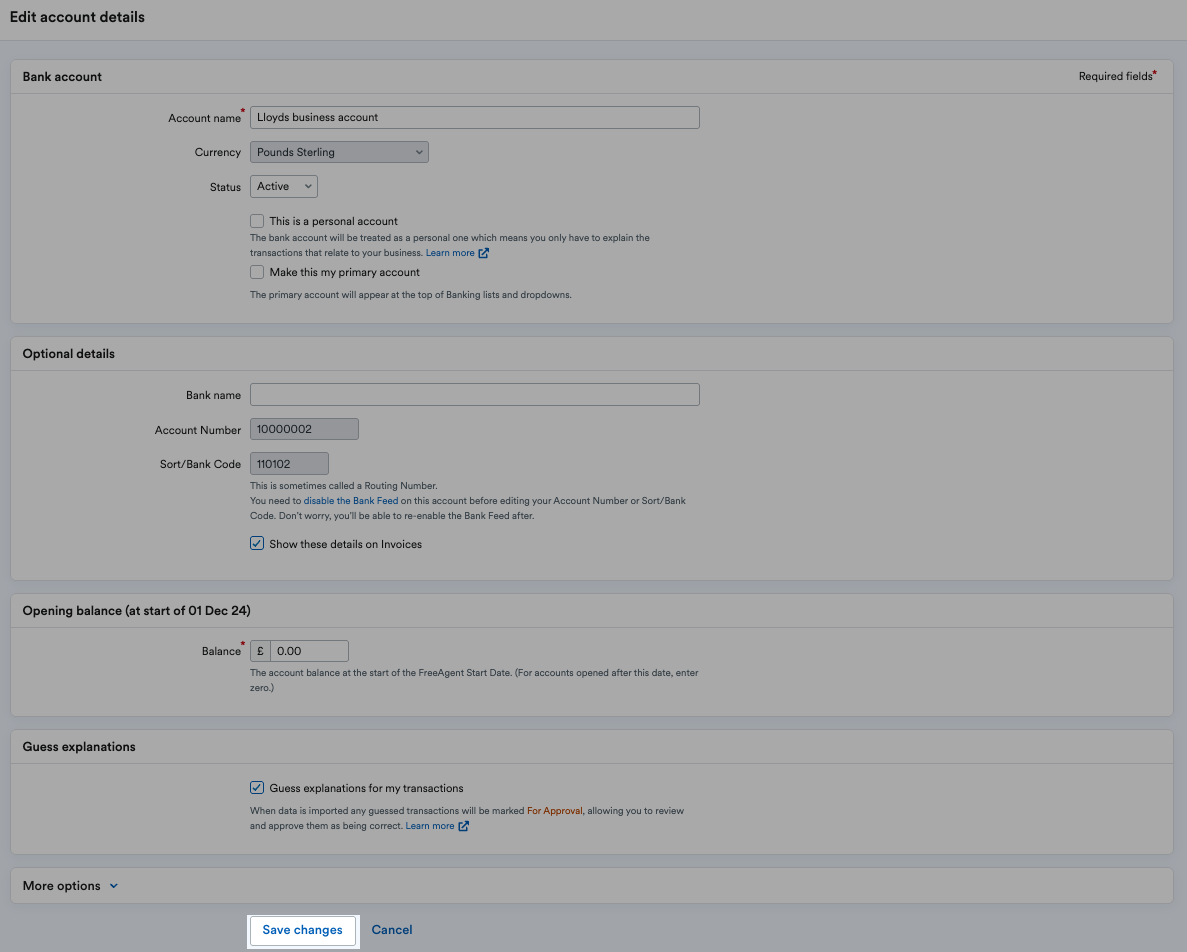The width and height of the screenshot is (1187, 952).
Task: Click the Opening balance section heading
Action: pyautogui.click(x=136, y=611)
